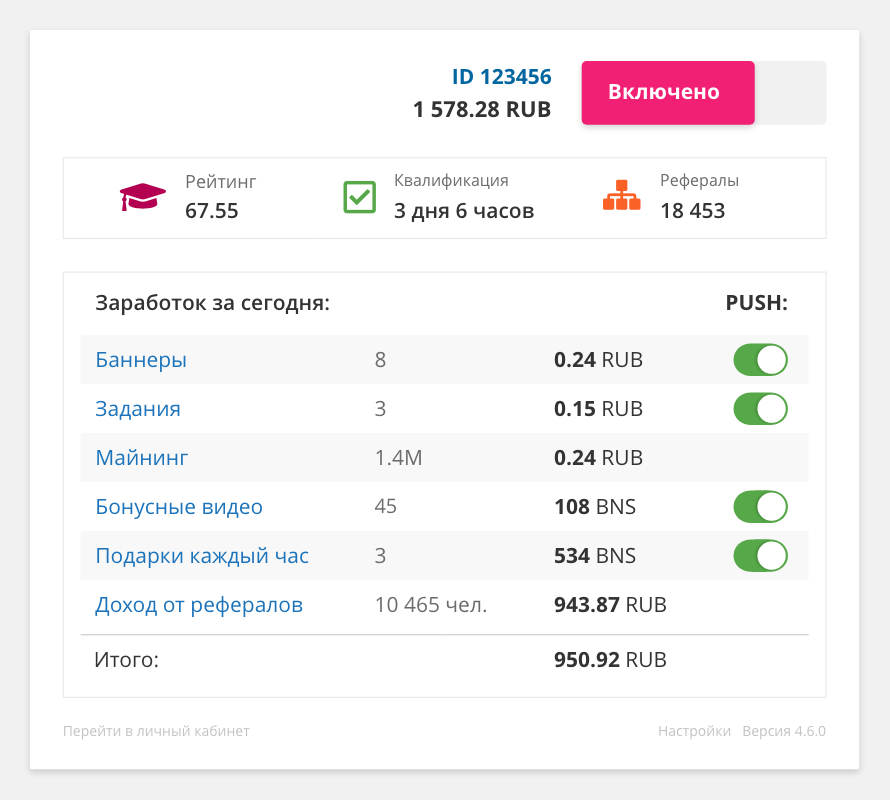Open the Бонусные видео link
The image size is (890, 800).
coord(179,506)
